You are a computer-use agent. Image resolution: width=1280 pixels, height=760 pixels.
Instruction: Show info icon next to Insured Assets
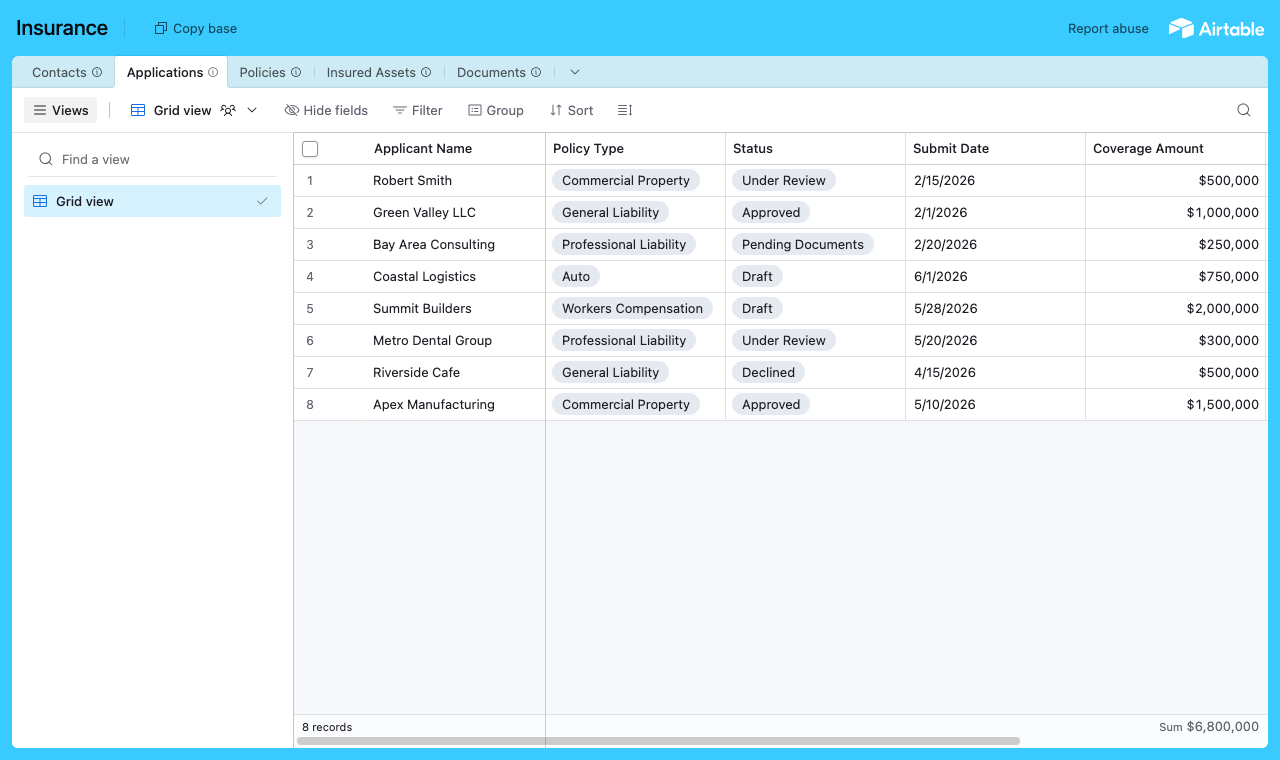(x=426, y=72)
